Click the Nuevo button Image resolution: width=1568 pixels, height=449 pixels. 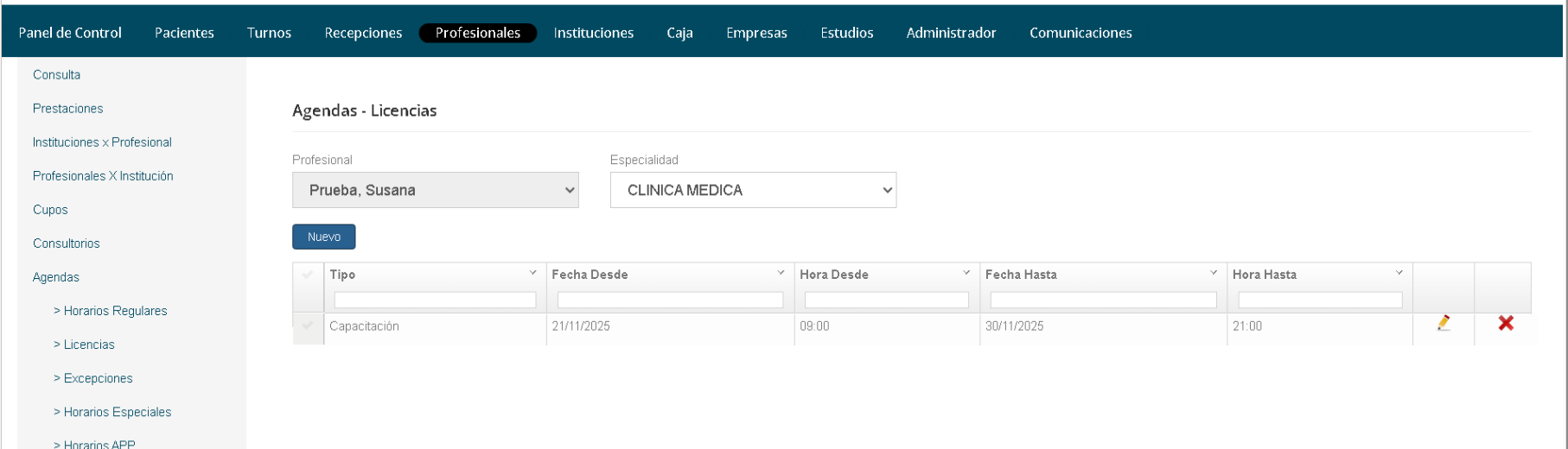(x=323, y=237)
